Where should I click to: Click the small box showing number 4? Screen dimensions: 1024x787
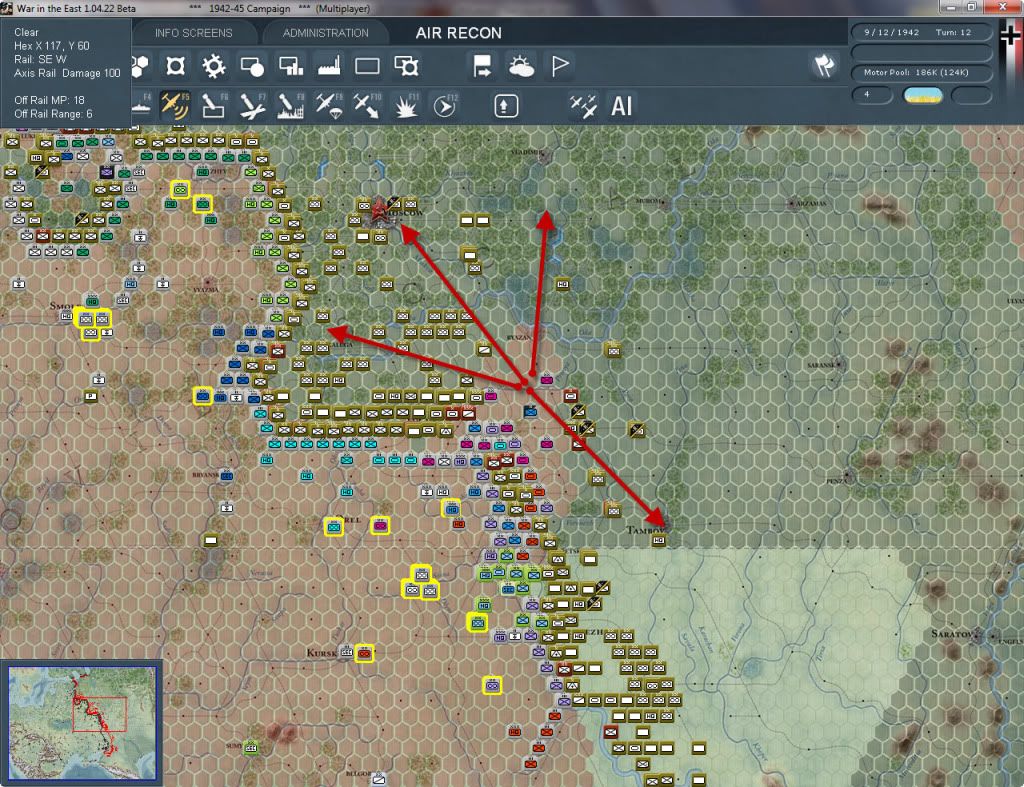pyautogui.click(x=872, y=95)
